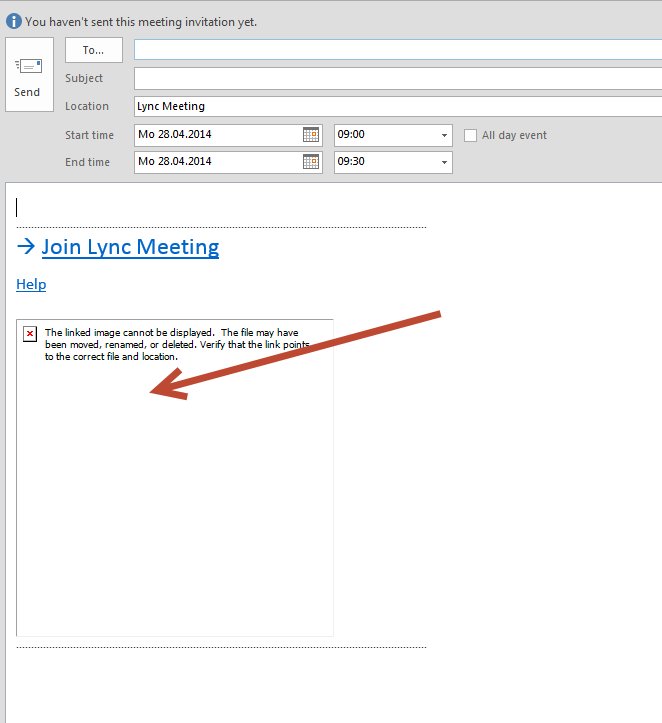Screen dimensions: 662x723
Task: Open the Start time calendar picker icon
Action: pyautogui.click(x=311, y=135)
